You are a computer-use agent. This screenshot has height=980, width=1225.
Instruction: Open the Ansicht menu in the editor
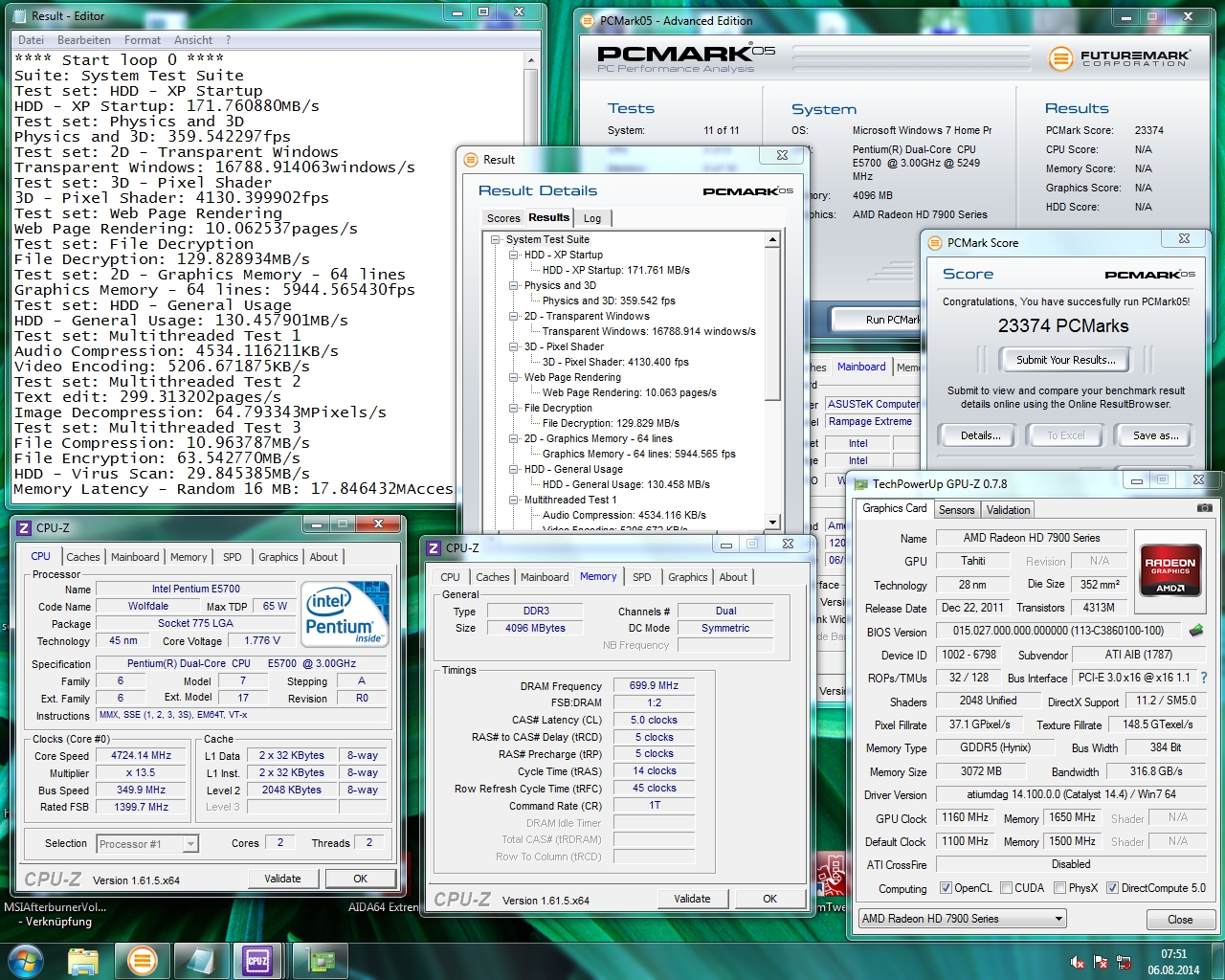pos(193,40)
